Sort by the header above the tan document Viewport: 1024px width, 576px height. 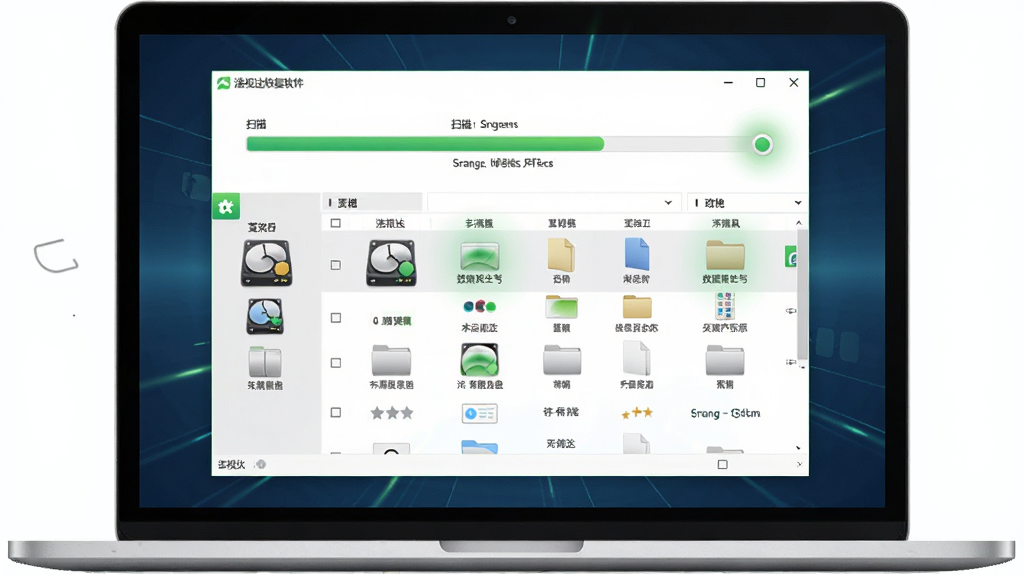point(562,223)
